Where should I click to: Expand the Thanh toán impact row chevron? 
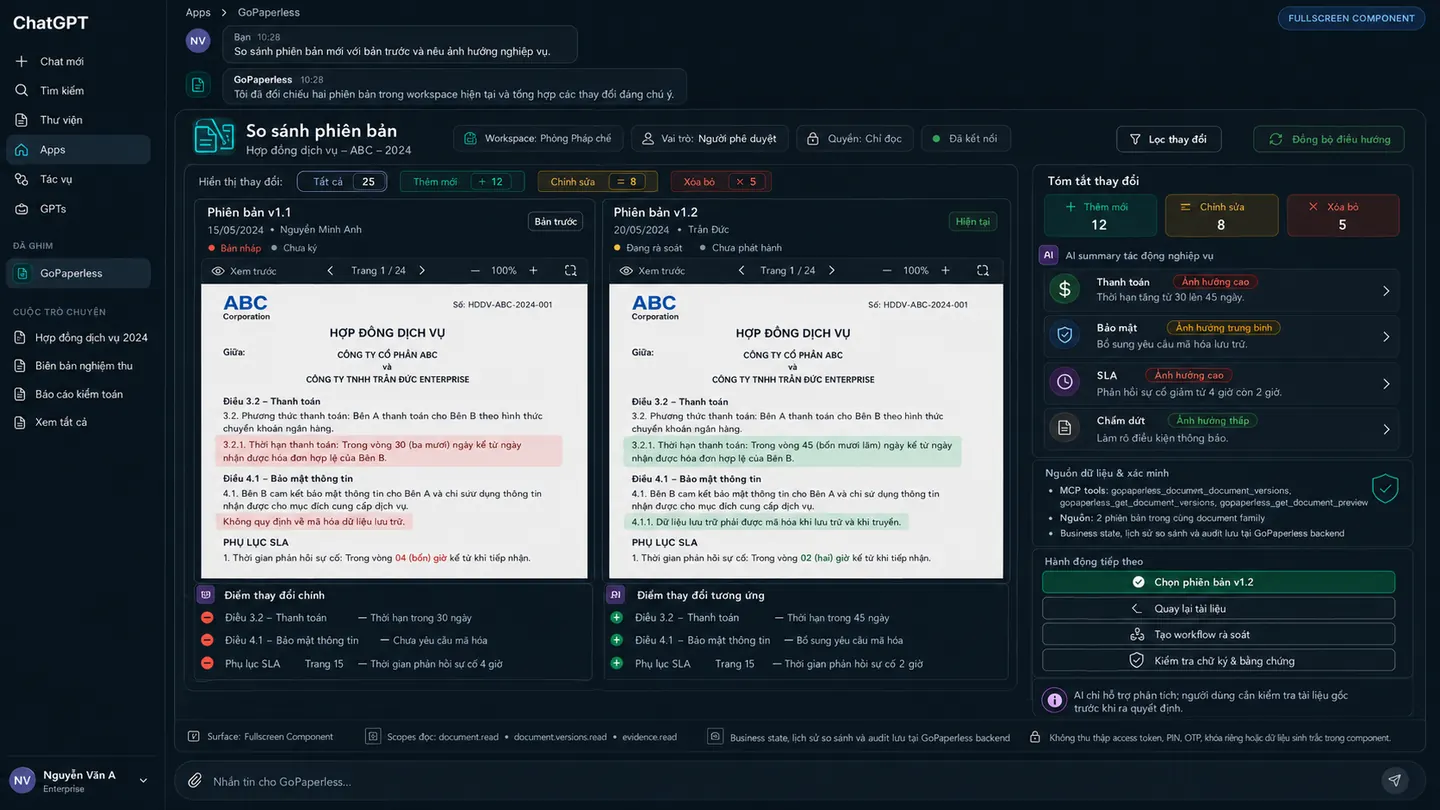coord(1386,291)
